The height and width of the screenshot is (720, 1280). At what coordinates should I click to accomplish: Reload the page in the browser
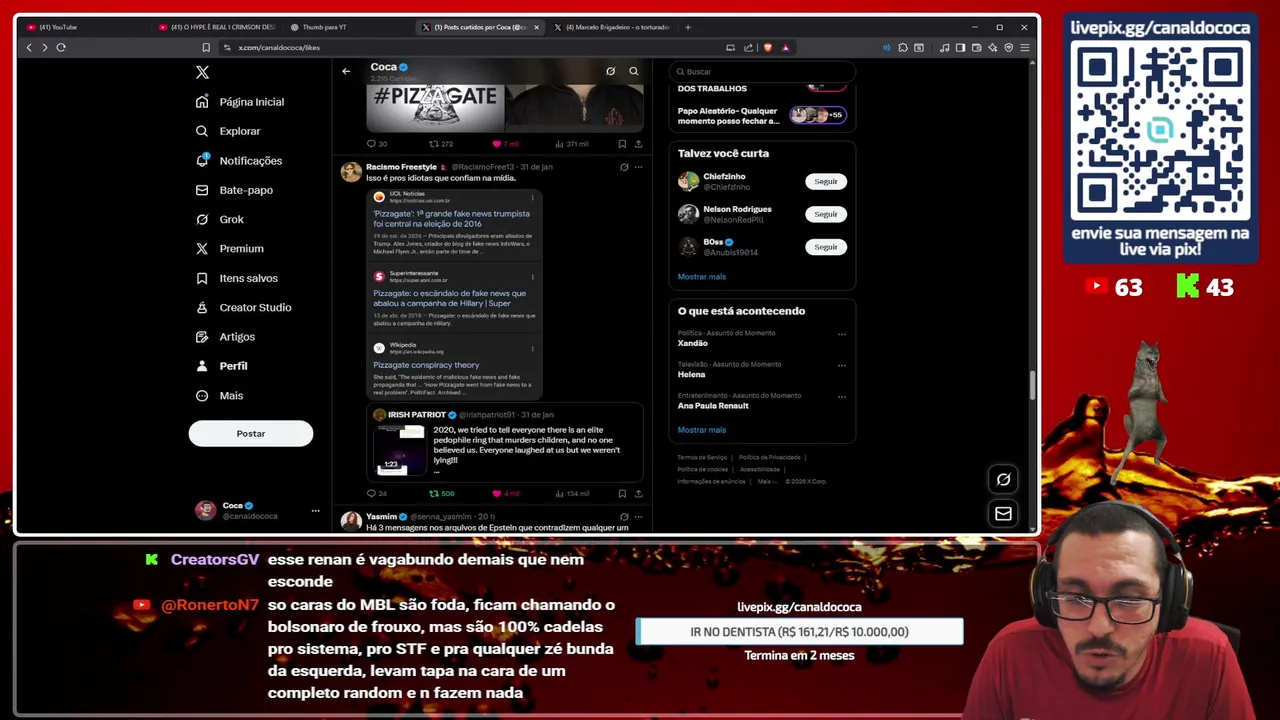click(x=61, y=47)
